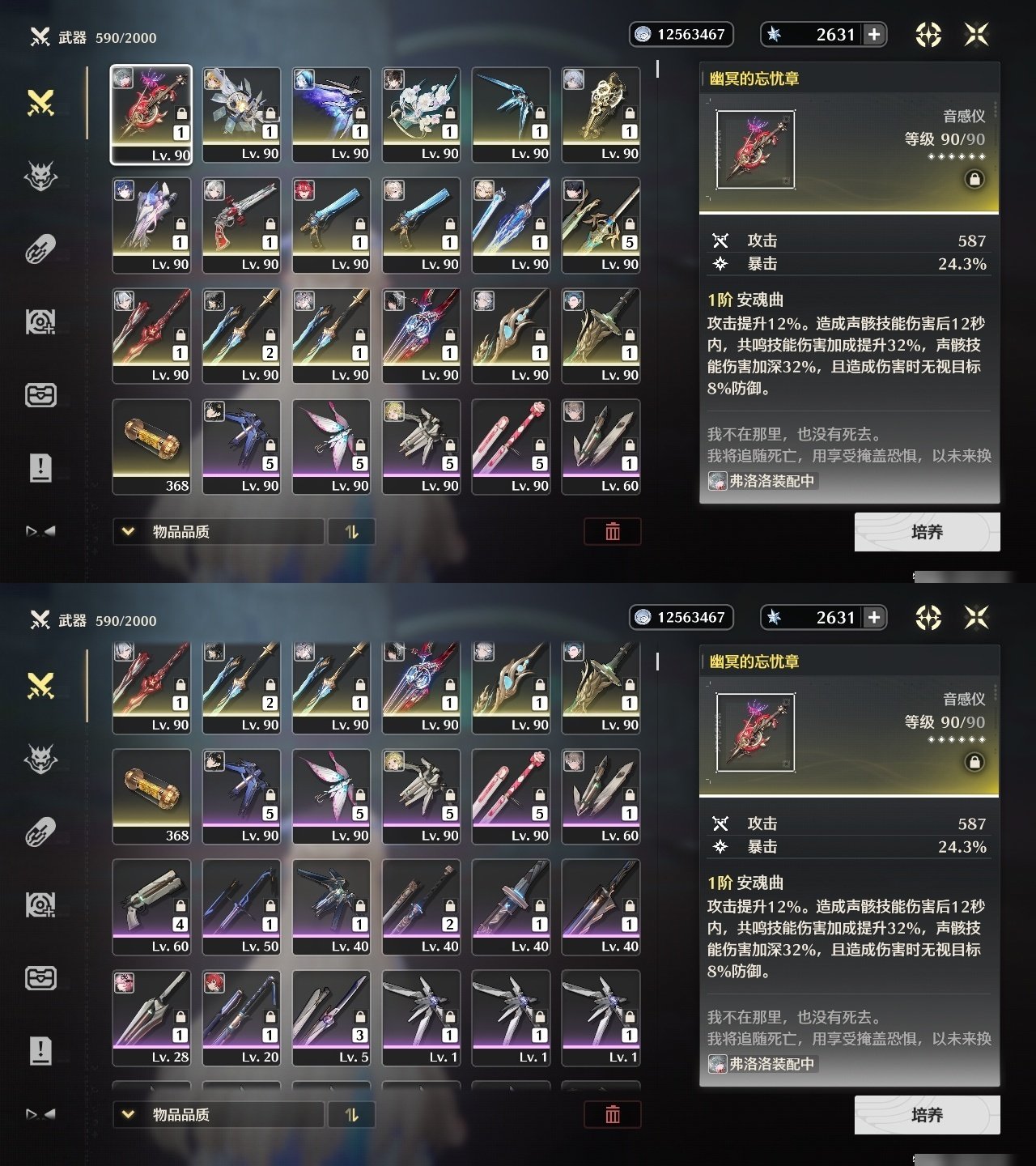Select the 368 golden tube item in top grid
This screenshot has width=1036, height=1166.
pos(151,447)
